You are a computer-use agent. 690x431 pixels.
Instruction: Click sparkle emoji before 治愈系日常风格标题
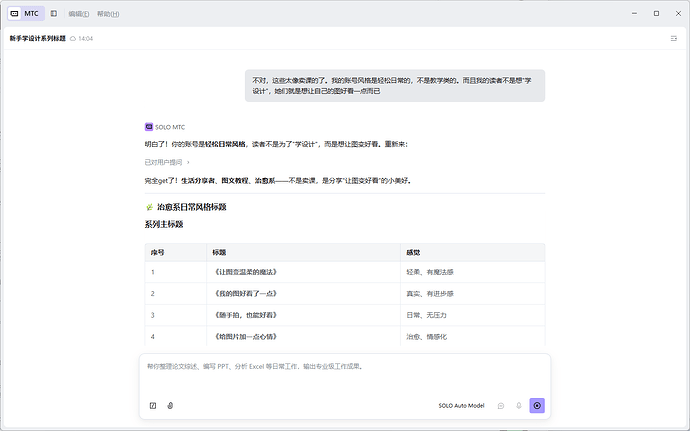[x=149, y=207]
